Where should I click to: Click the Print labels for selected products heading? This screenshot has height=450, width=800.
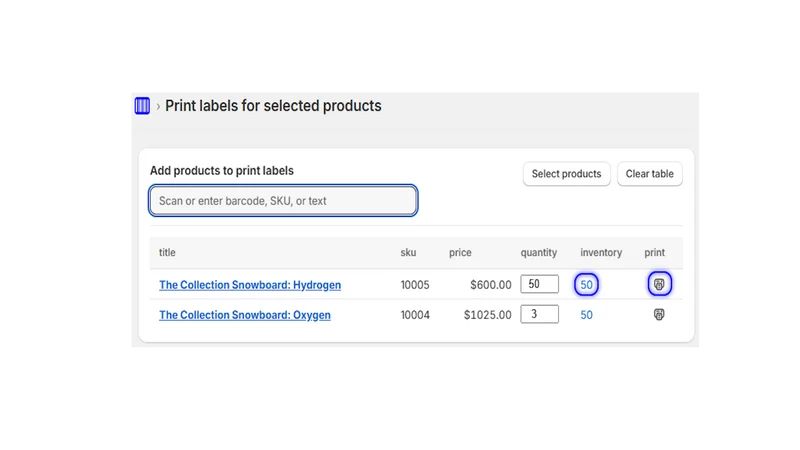pos(273,106)
